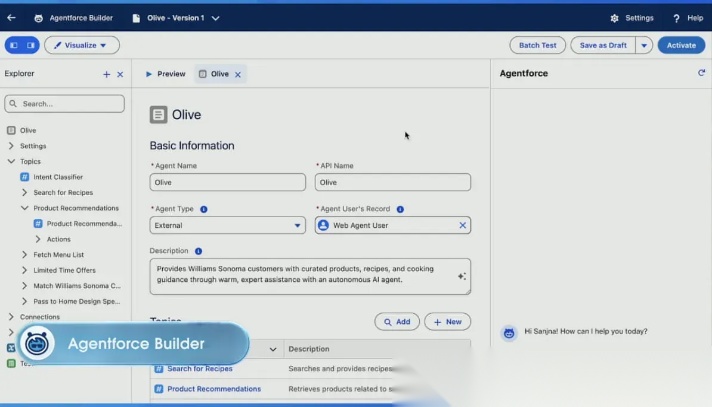712x407 pixels.
Task: Close the Explorer panel
Action: (x=120, y=74)
